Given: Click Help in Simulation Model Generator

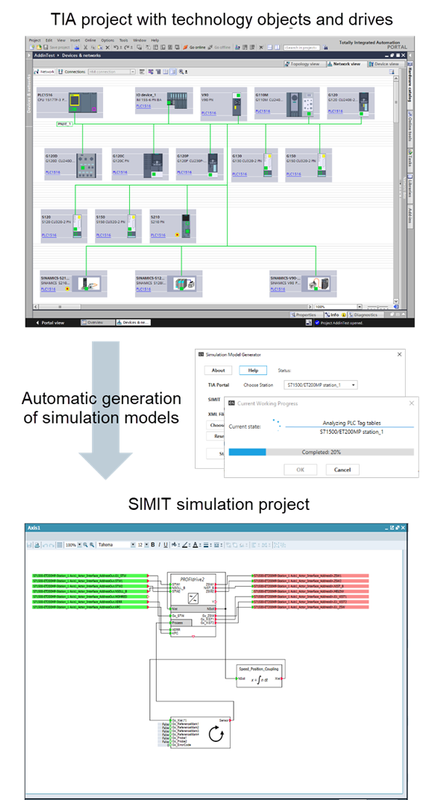Looking at the screenshot, I should point(253,370).
